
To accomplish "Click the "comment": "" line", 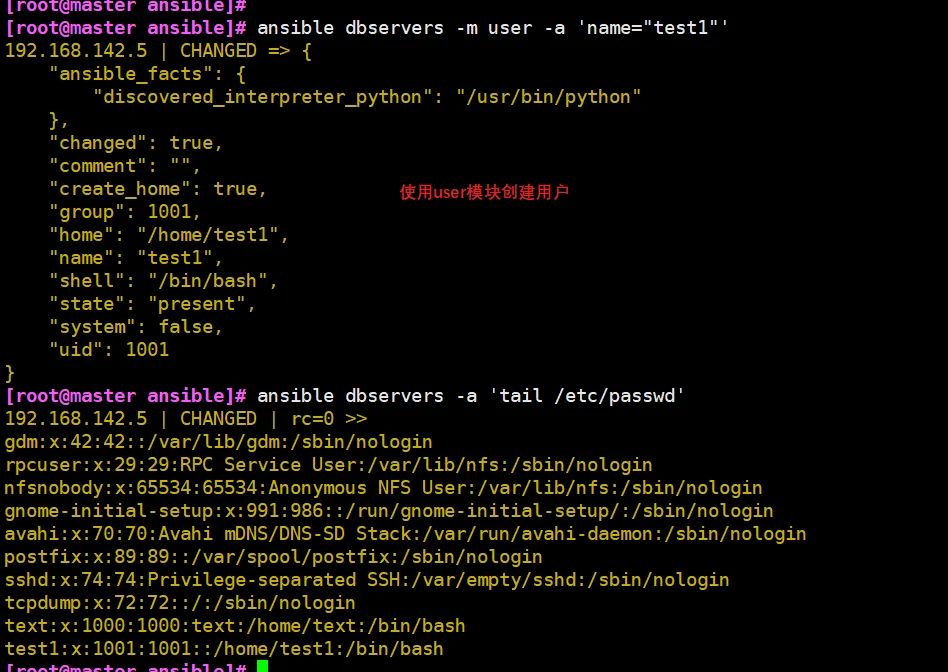I will 125,166.
